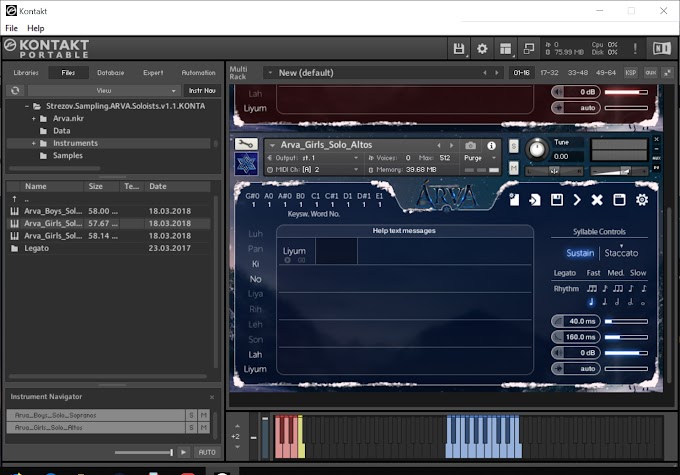
Task: Click the Arva snowflake instrument icon
Action: [246, 164]
